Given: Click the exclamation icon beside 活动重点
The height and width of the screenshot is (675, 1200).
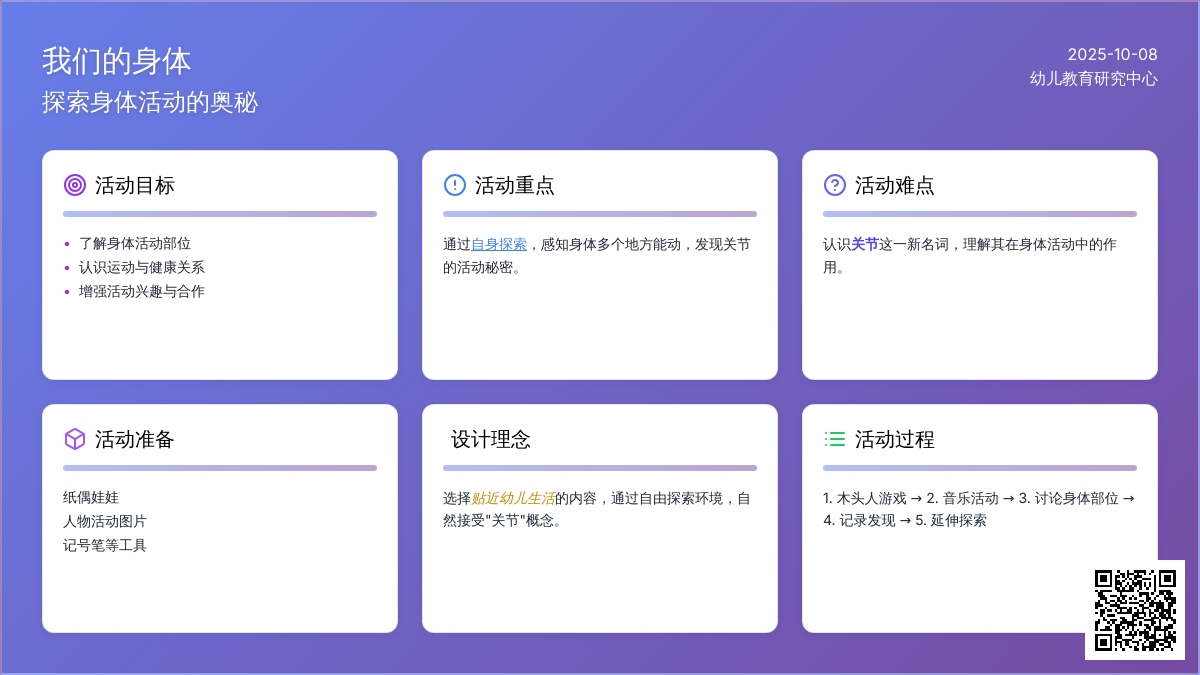Looking at the screenshot, I should (455, 185).
